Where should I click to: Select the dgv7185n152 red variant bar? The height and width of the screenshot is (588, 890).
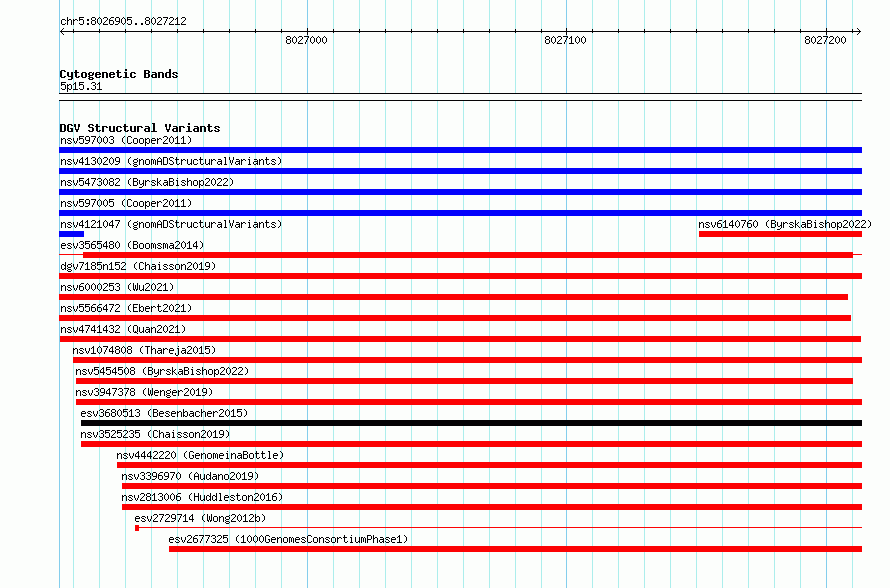click(460, 276)
